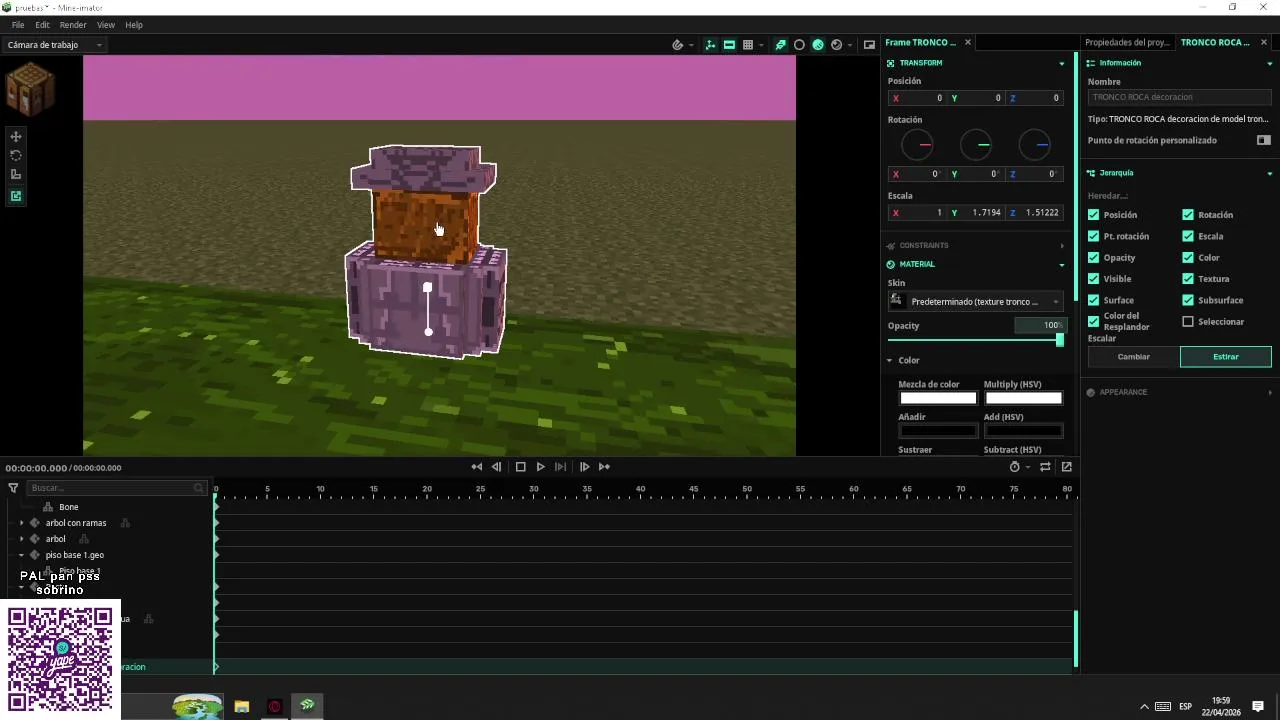Expand arbol con ramas tree item
The image size is (1280, 720).
pos(22,523)
